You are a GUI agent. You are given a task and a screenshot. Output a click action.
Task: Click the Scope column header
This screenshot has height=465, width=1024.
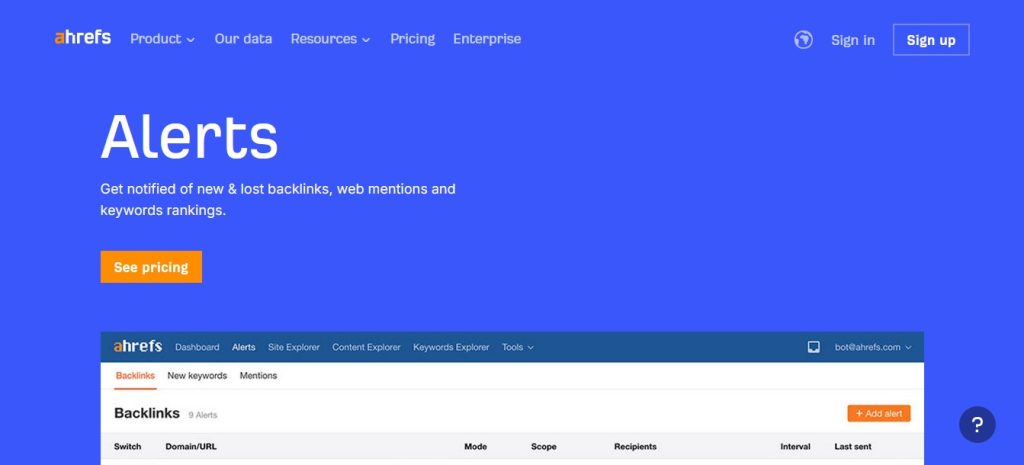click(543, 447)
